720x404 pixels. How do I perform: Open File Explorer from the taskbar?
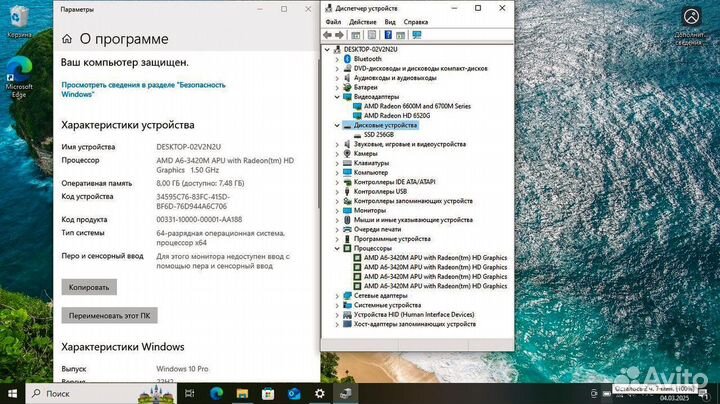pyautogui.click(x=242, y=393)
